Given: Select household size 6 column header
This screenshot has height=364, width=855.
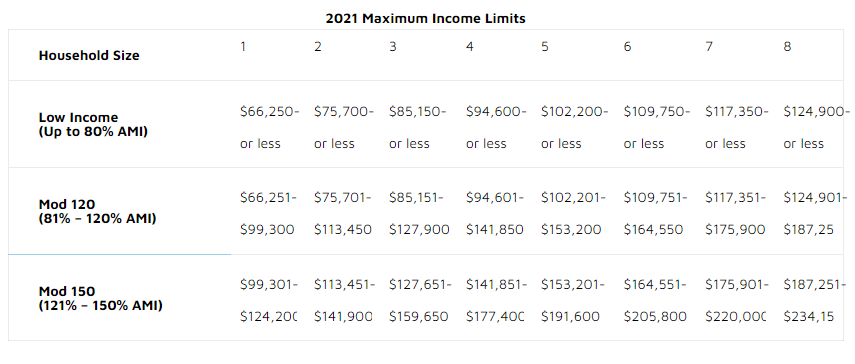Looking at the screenshot, I should coord(628,47).
